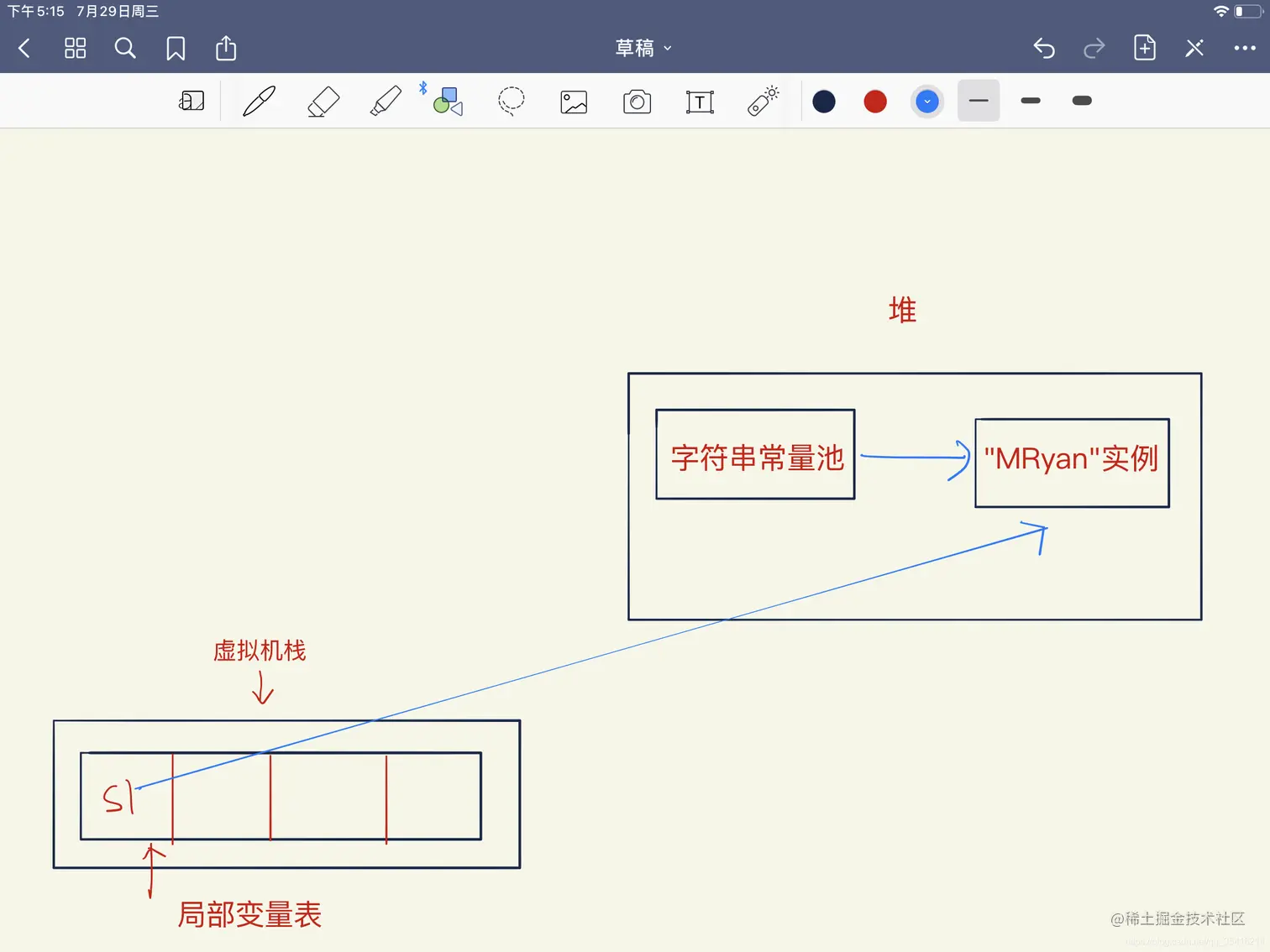Switch to the page thumbnails view
Viewport: 1270px width, 952px height.
(x=75, y=48)
